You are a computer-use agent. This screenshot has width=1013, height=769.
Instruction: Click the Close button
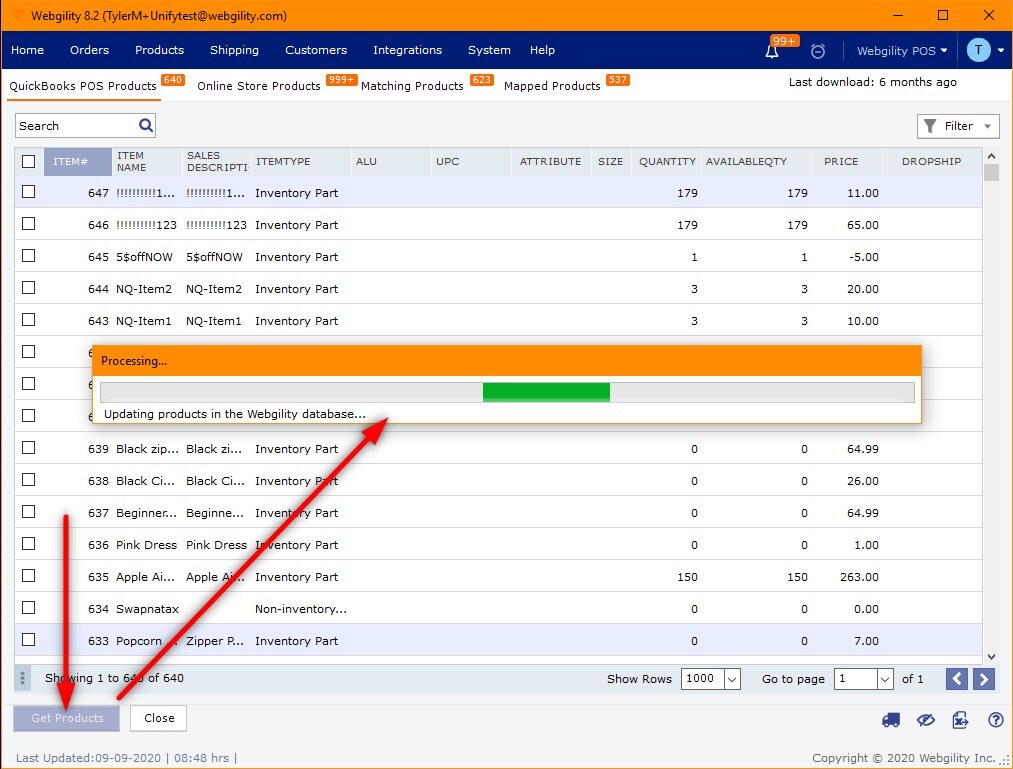(159, 718)
